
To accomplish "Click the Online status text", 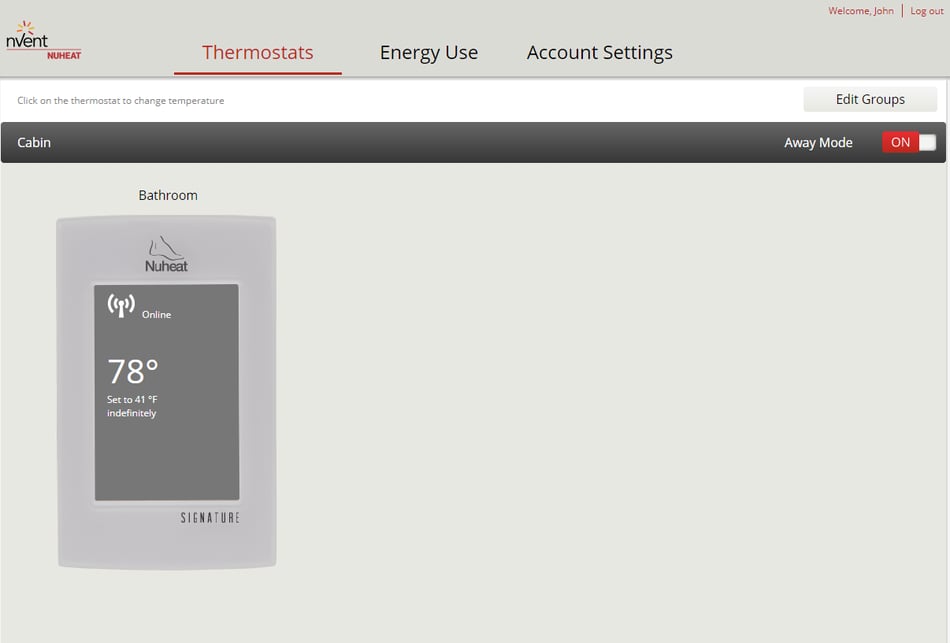I will (156, 315).
